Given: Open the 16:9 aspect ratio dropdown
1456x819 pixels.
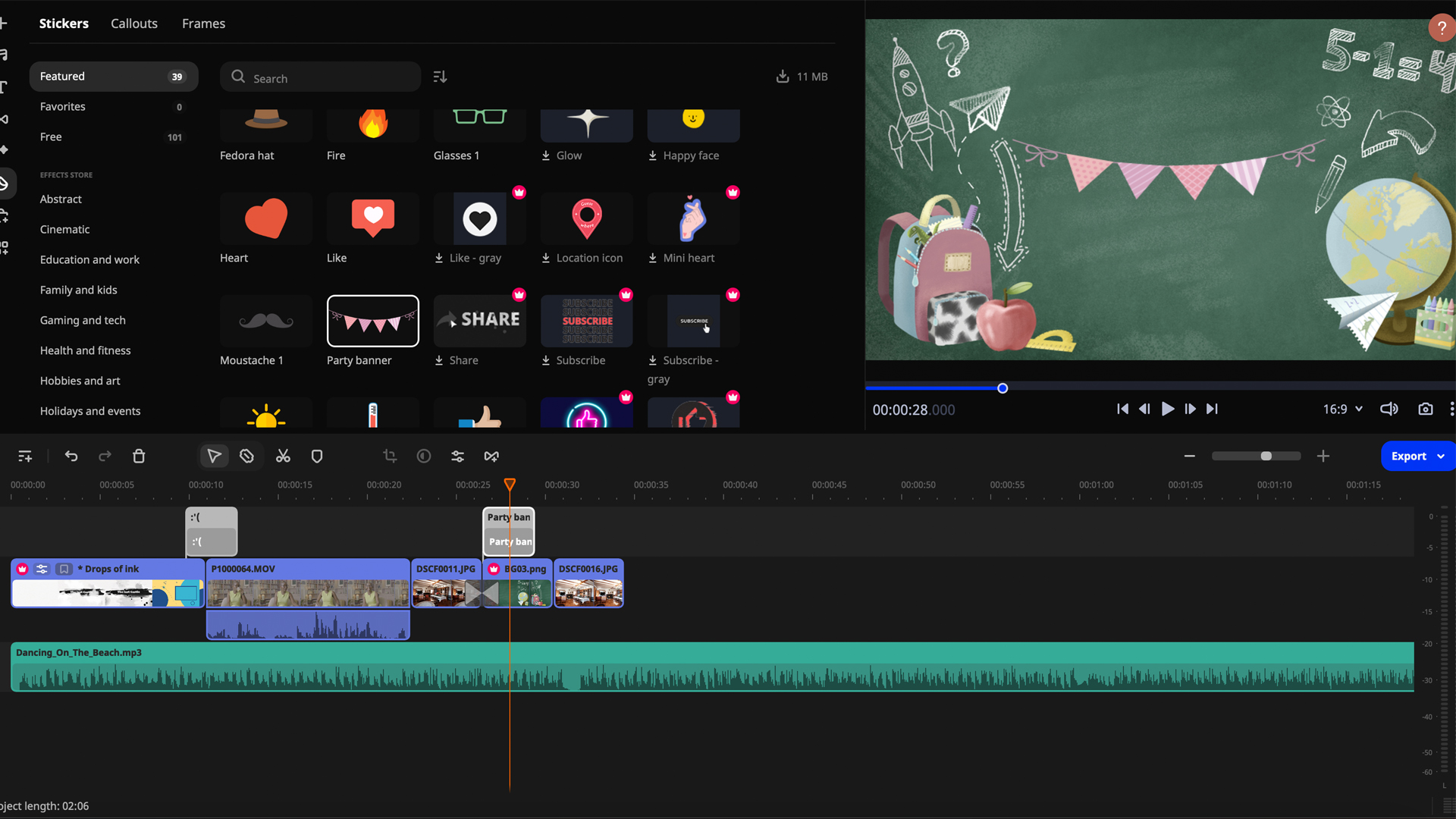Looking at the screenshot, I should tap(1341, 409).
